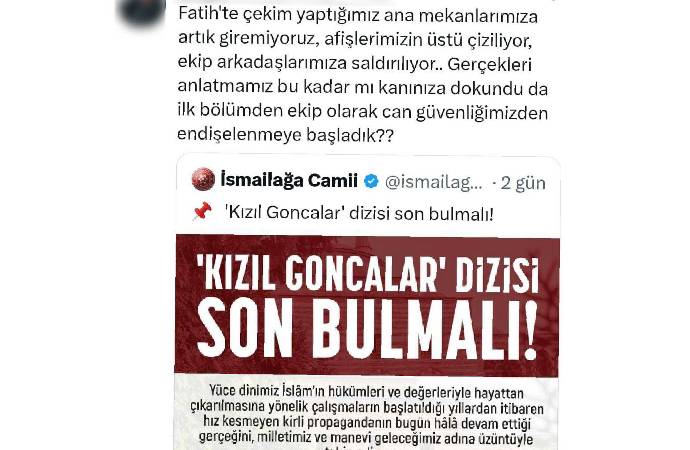
Task: Click line 'artık giremiyoruz, afişlerimizin üstü çiziliyor'
Action: pyautogui.click(x=356, y=40)
